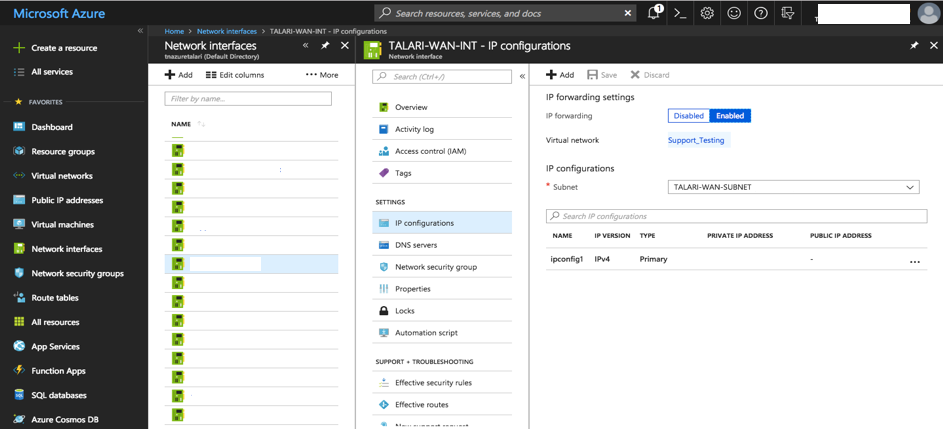Click Network security groups shield icon

[x=19, y=273]
